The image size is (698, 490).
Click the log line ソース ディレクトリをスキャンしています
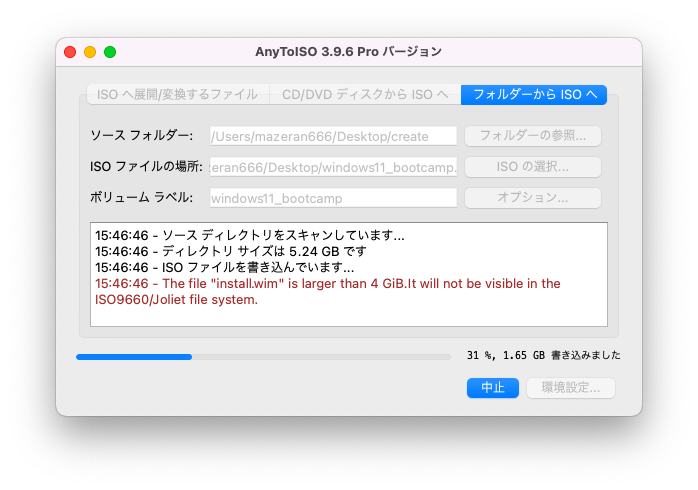(250, 235)
